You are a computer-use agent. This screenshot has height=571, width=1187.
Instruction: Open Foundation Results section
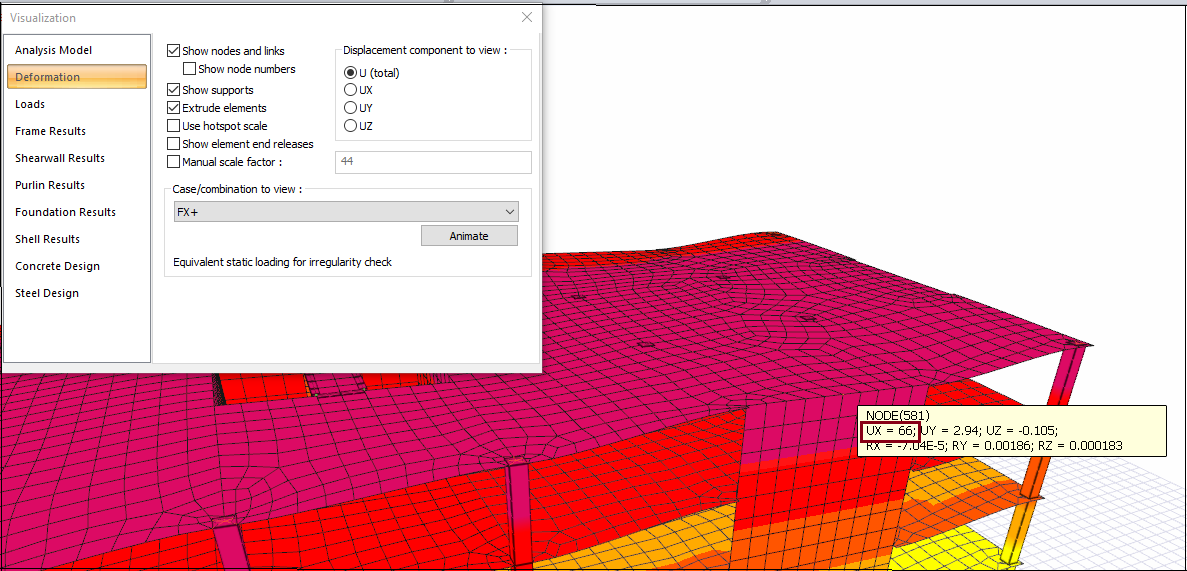point(65,212)
